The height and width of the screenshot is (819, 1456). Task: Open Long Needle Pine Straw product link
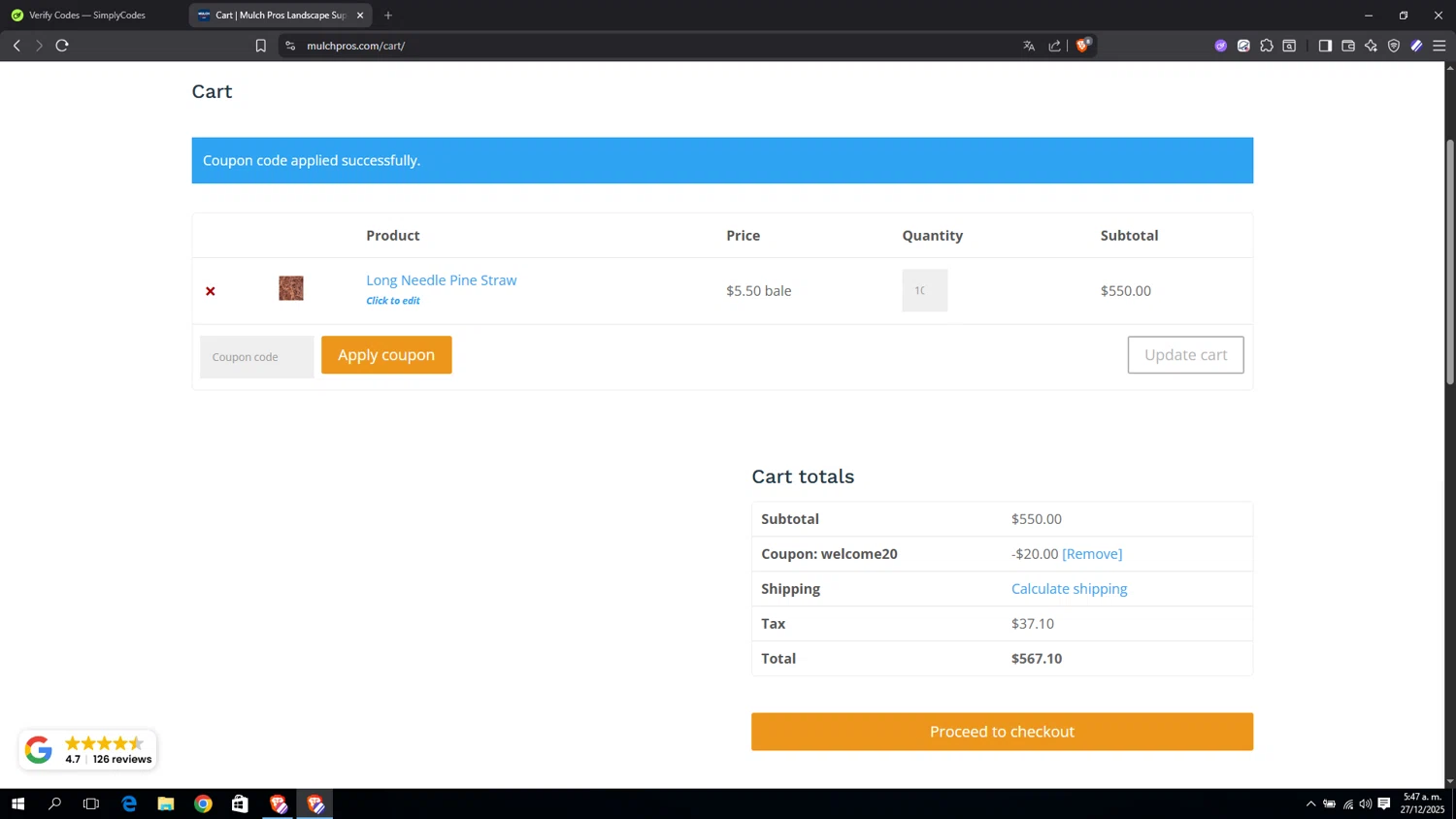442,280
